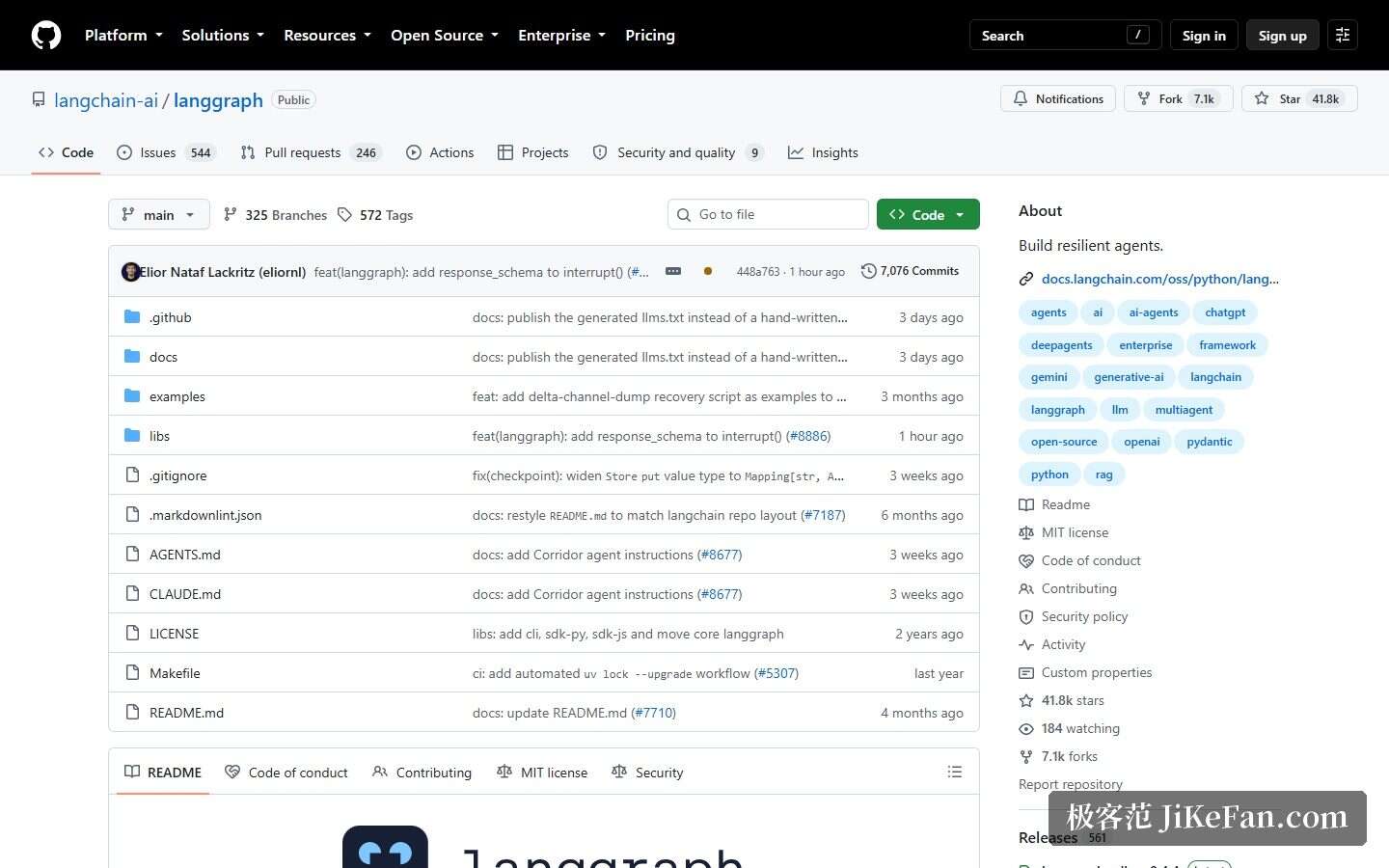Expand the Resources menu

pyautogui.click(x=327, y=36)
